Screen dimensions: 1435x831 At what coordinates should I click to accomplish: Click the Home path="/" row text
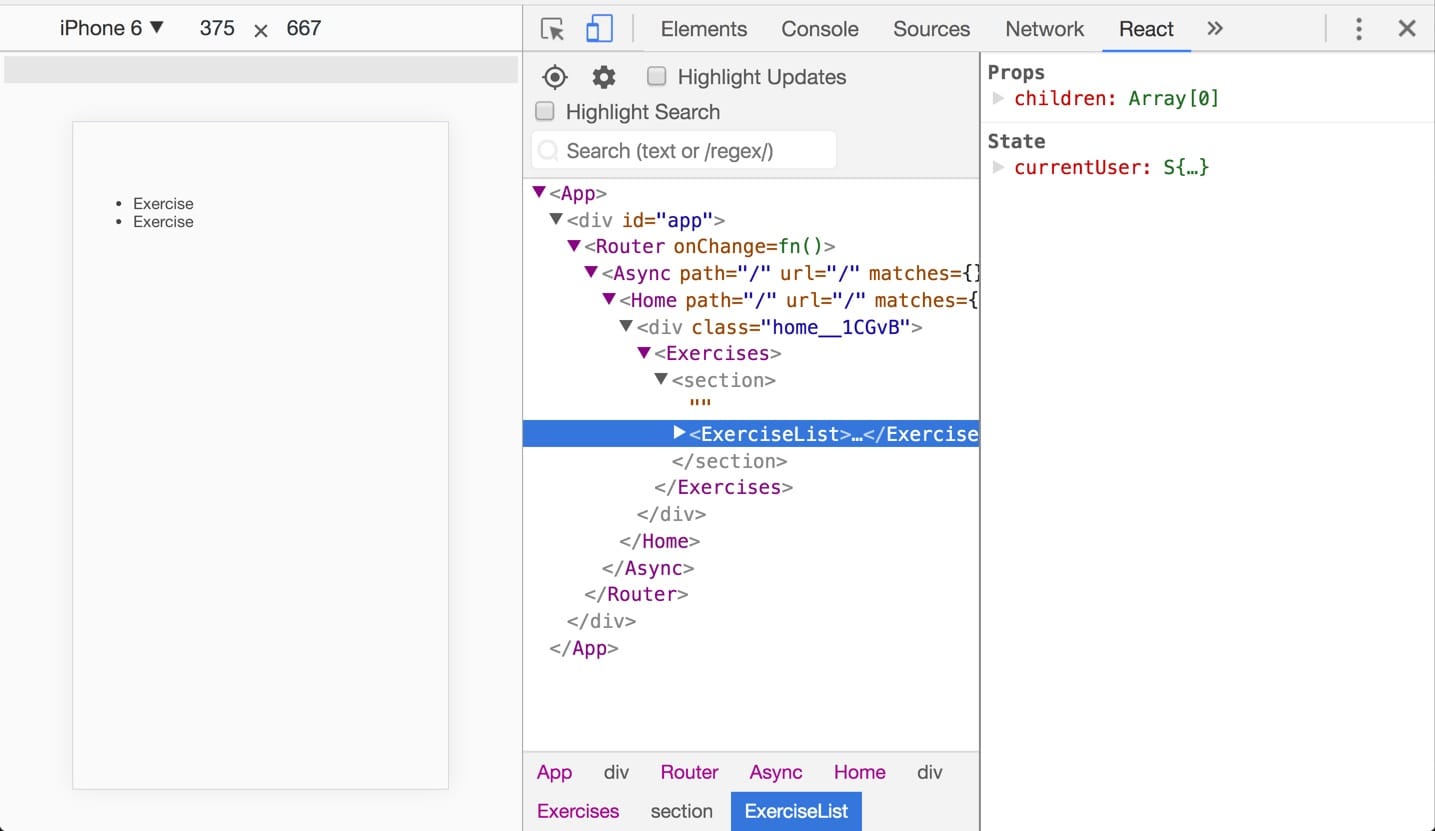(x=798, y=300)
